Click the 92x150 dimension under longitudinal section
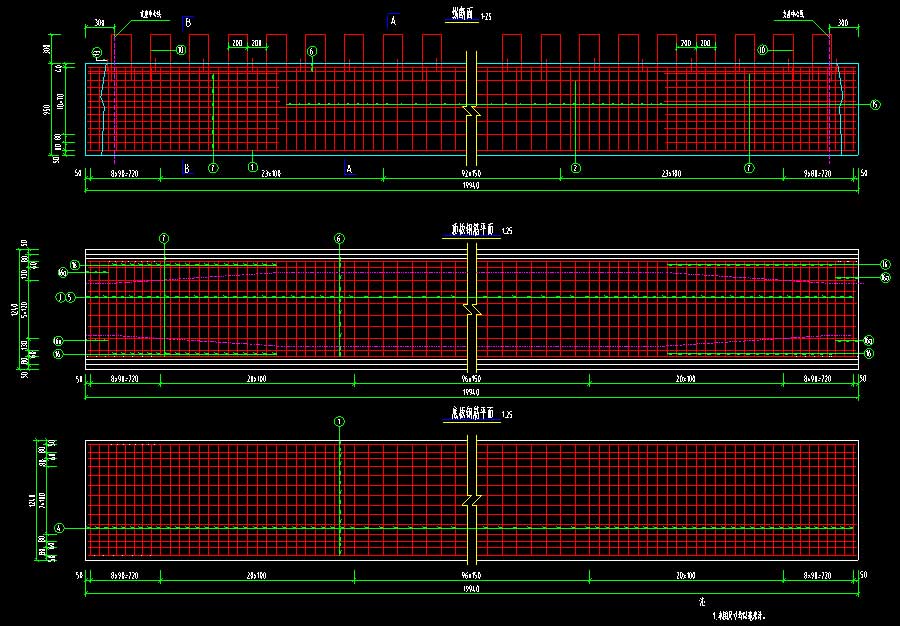Image resolution: width=900 pixels, height=626 pixels. click(x=470, y=174)
